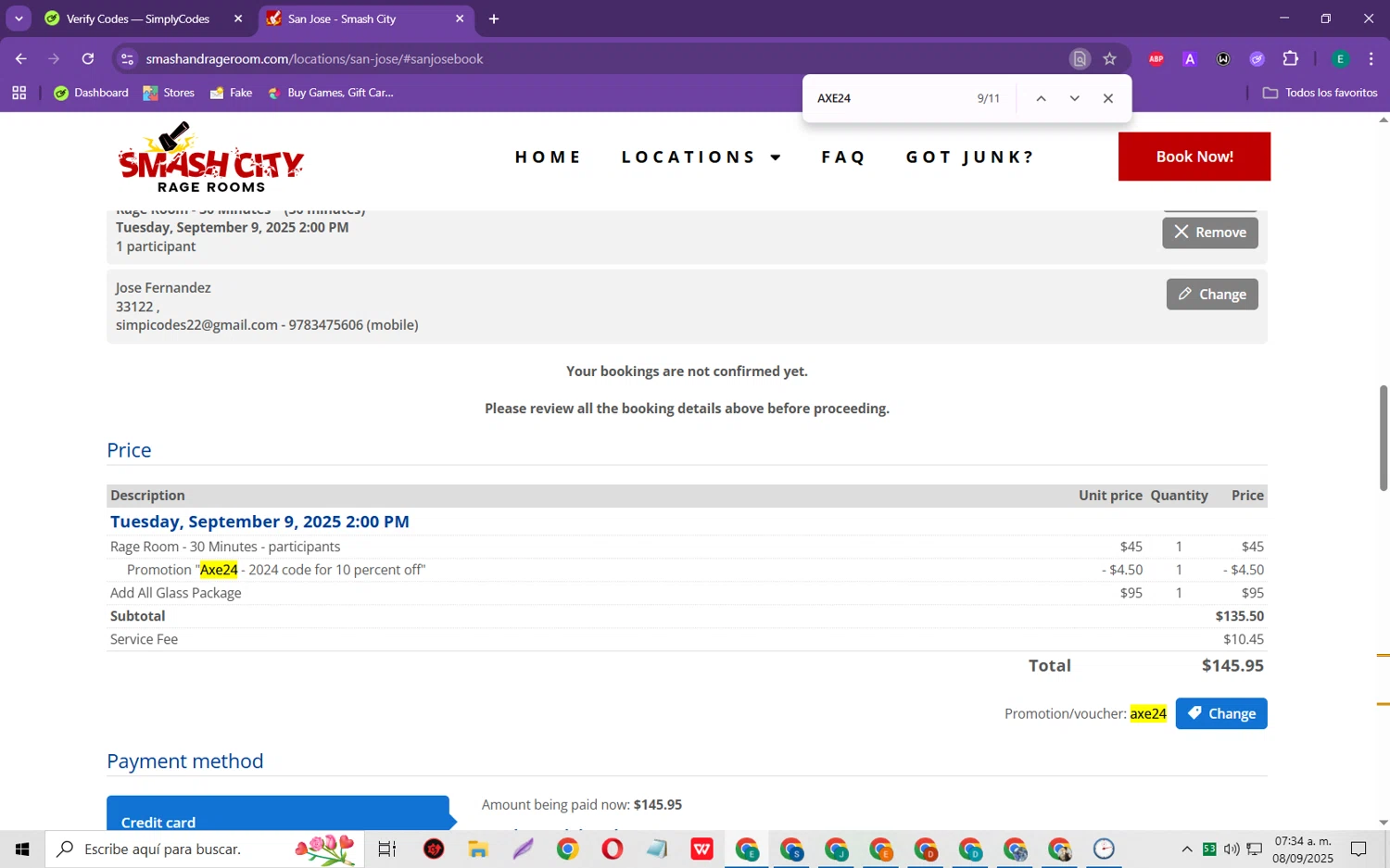
Task: Open Chrome's three-dot menu
Action: (1371, 58)
